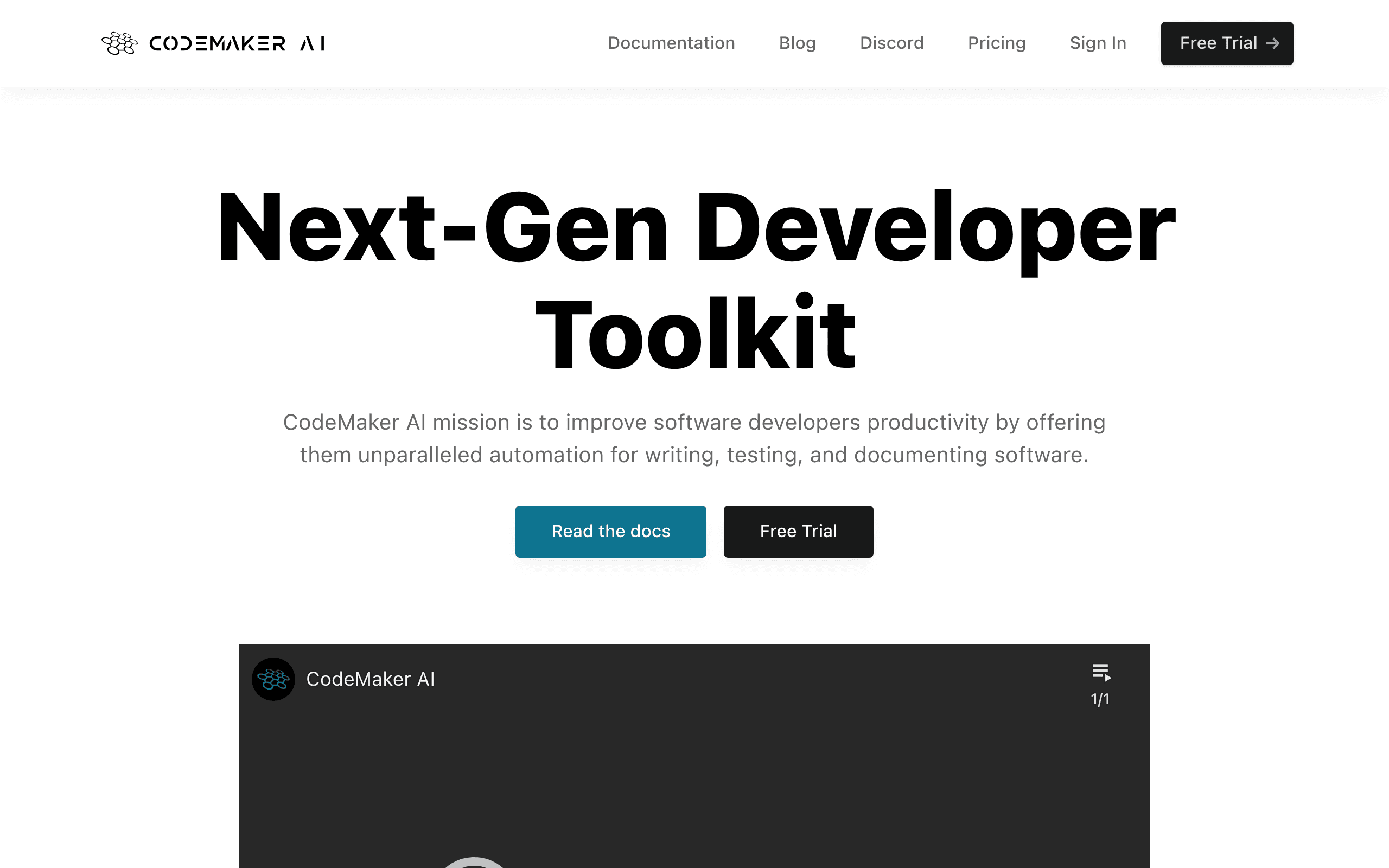1389x868 pixels.
Task: Click the CodeMaker AI header logo
Action: 214,43
